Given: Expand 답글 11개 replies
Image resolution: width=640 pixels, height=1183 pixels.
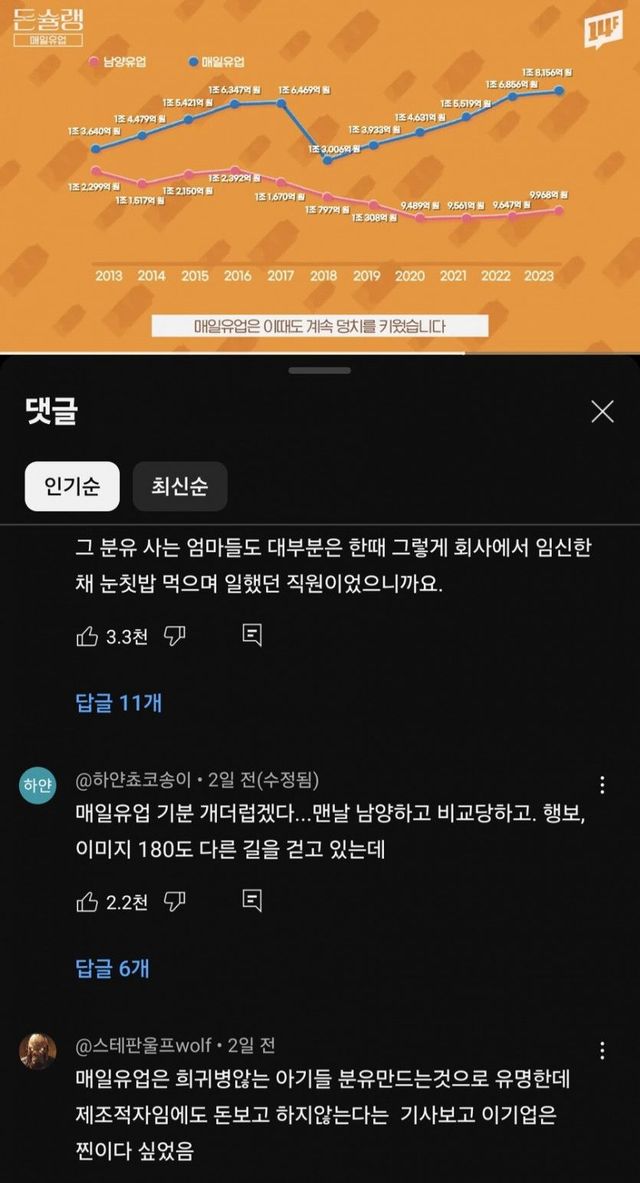Looking at the screenshot, I should (119, 703).
